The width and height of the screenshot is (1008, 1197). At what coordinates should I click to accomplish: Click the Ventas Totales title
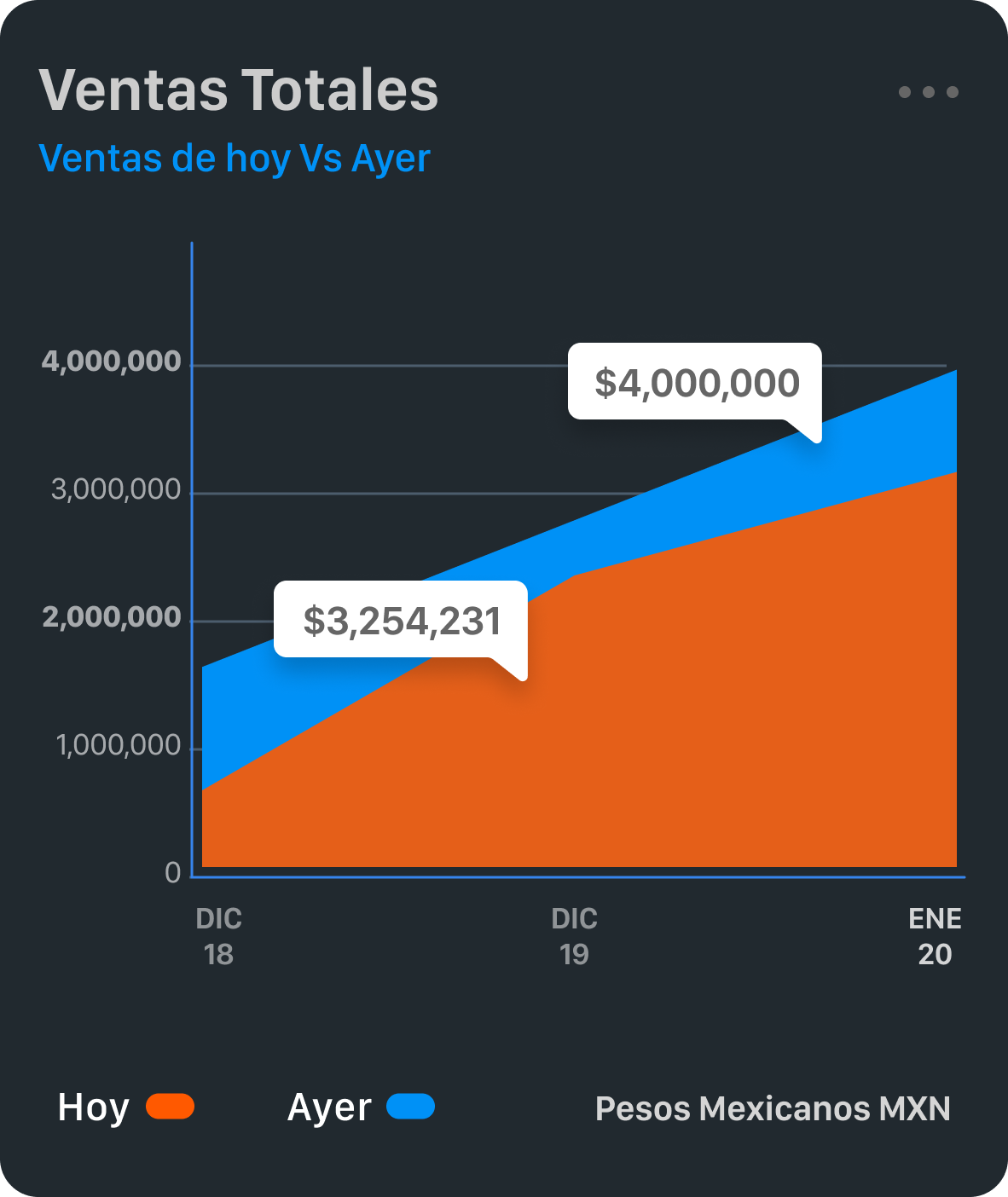point(239,90)
